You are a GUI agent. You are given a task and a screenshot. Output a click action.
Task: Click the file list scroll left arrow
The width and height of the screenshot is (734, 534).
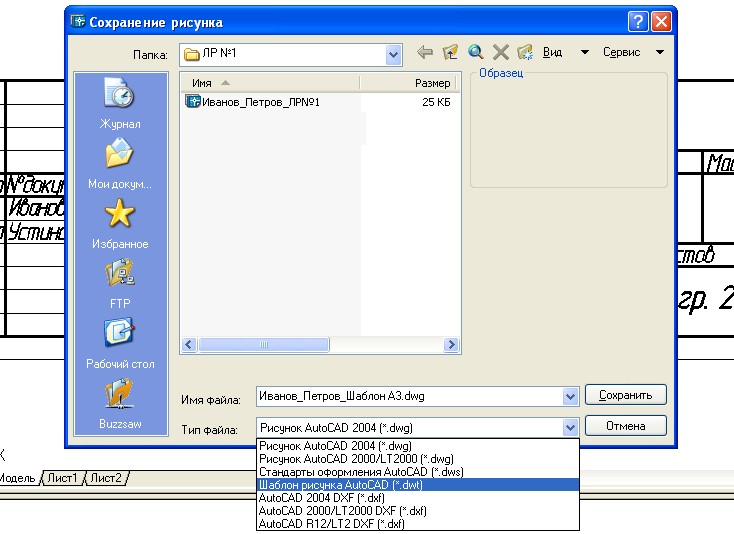(x=189, y=345)
